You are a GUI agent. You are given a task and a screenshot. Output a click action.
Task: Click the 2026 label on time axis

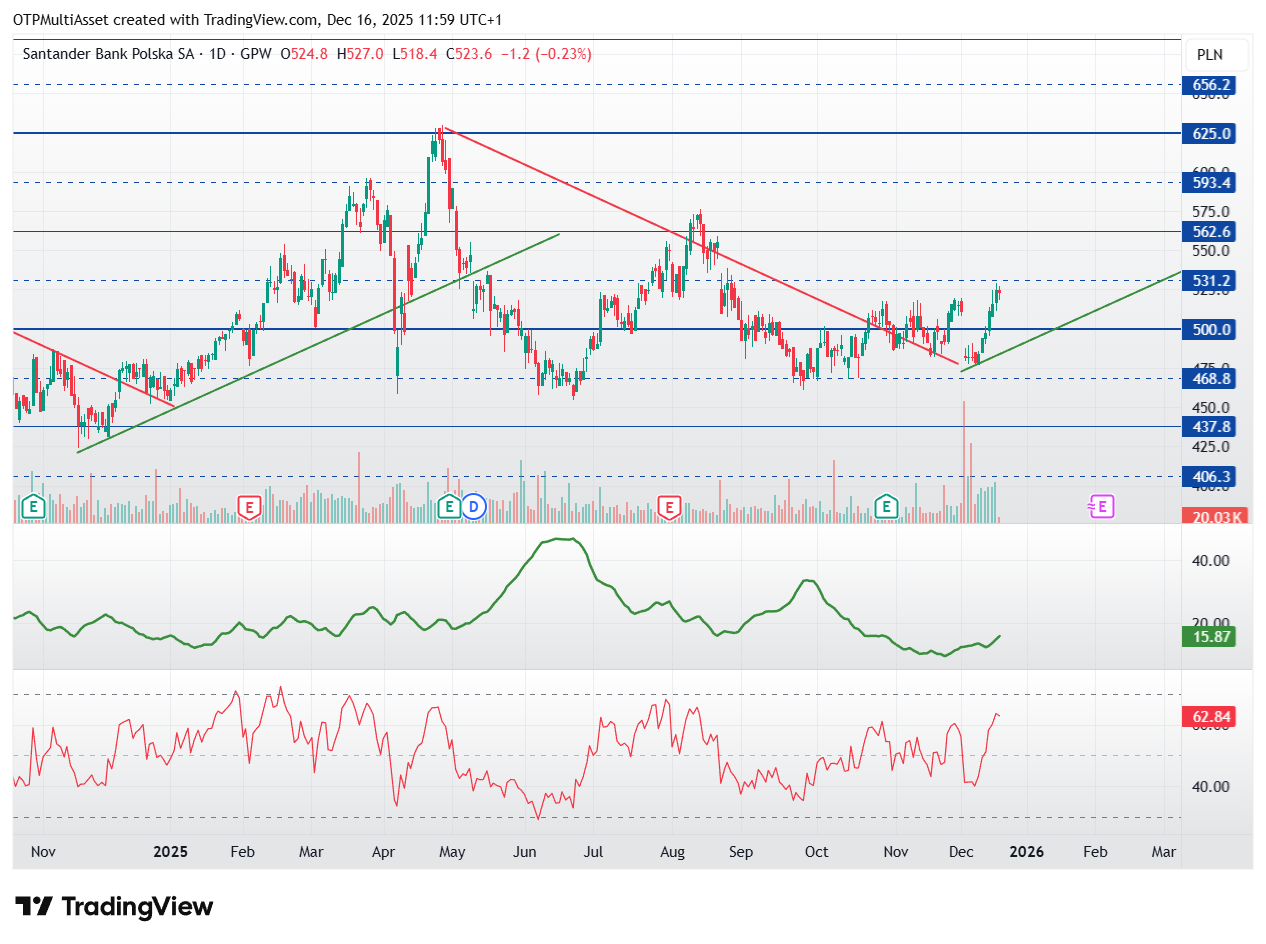1026,852
